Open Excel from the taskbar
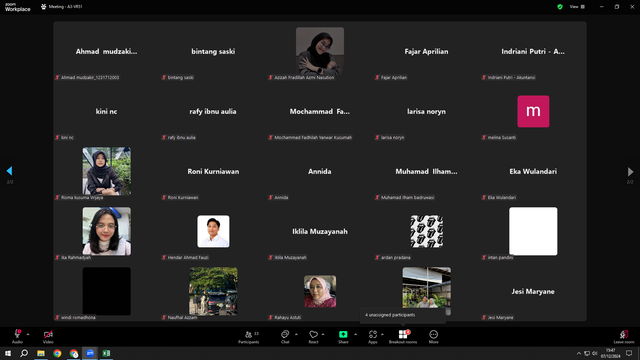Image resolution: width=640 pixels, height=360 pixels. (106, 353)
